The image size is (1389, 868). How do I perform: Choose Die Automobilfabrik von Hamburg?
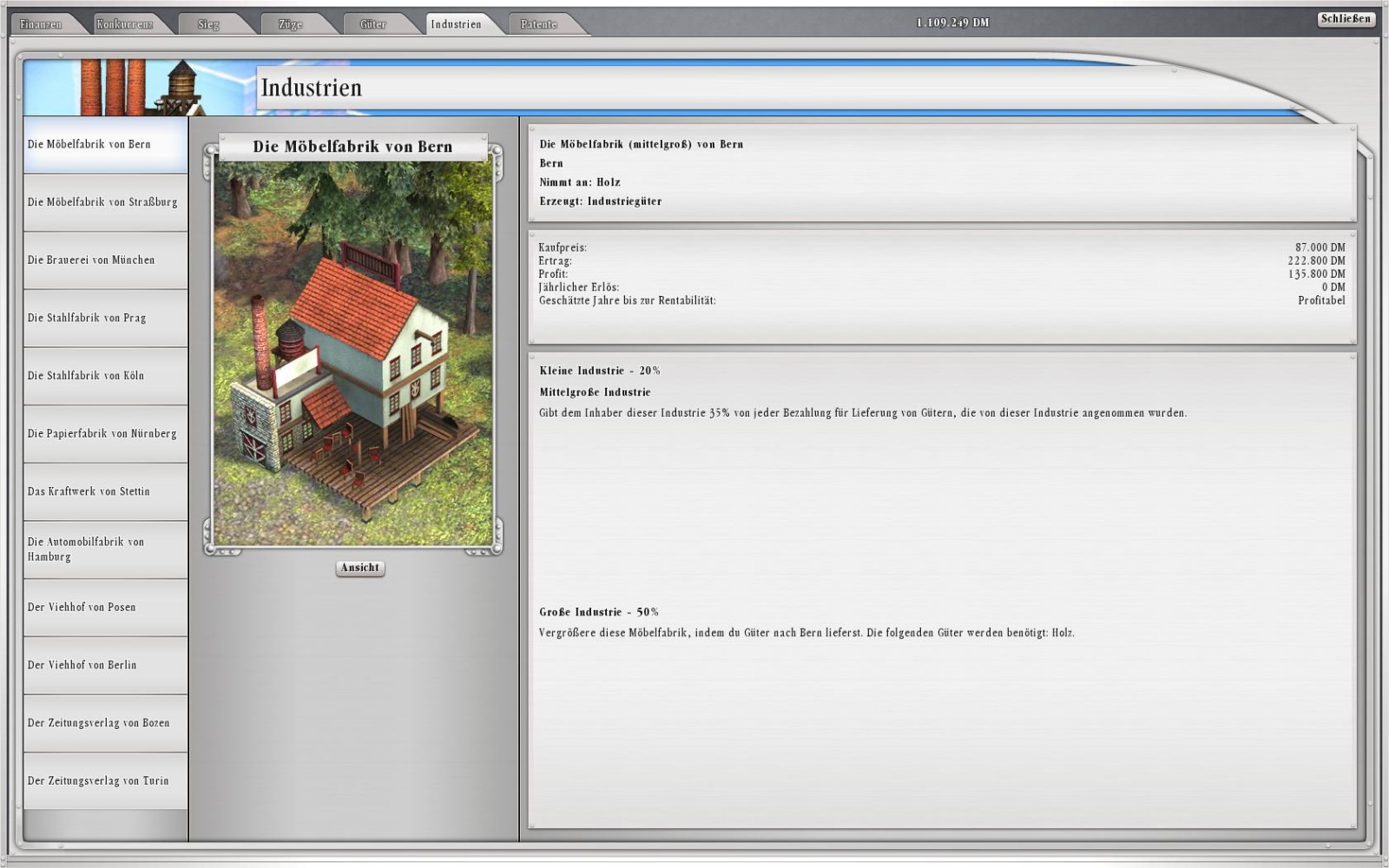[x=104, y=549]
